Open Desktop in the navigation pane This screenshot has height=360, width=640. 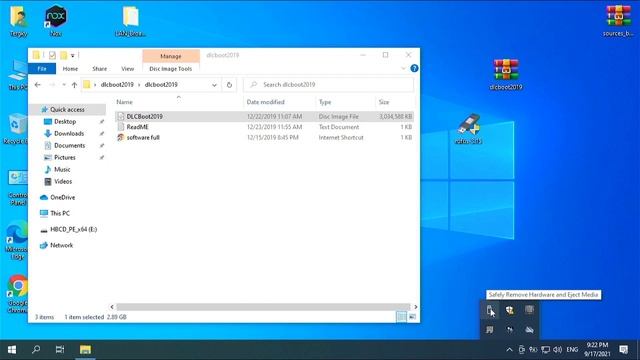point(65,122)
